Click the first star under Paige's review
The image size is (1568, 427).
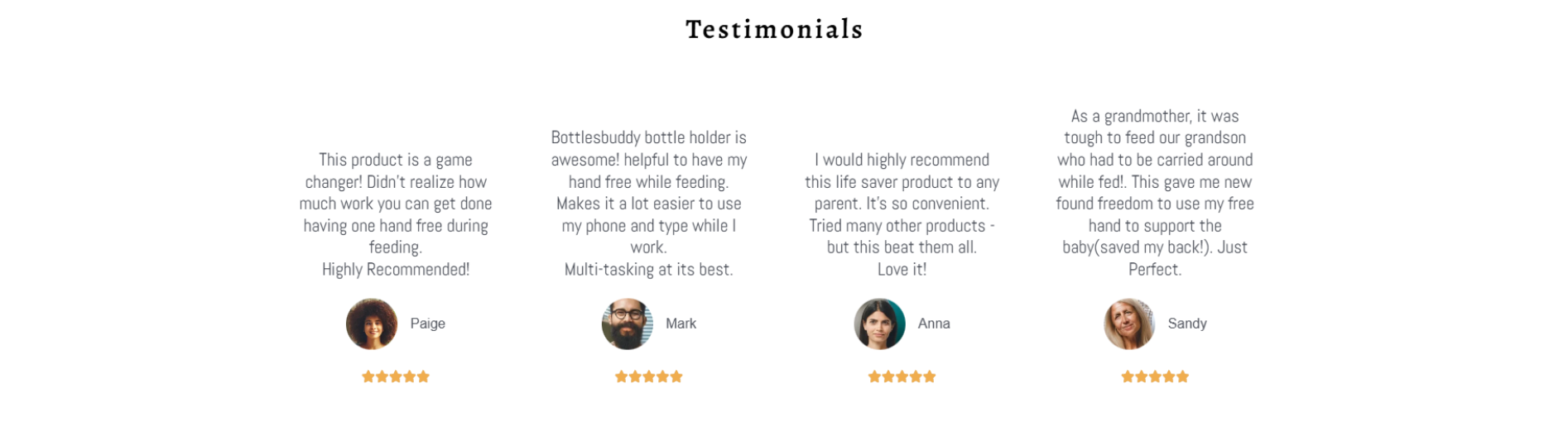click(x=368, y=377)
